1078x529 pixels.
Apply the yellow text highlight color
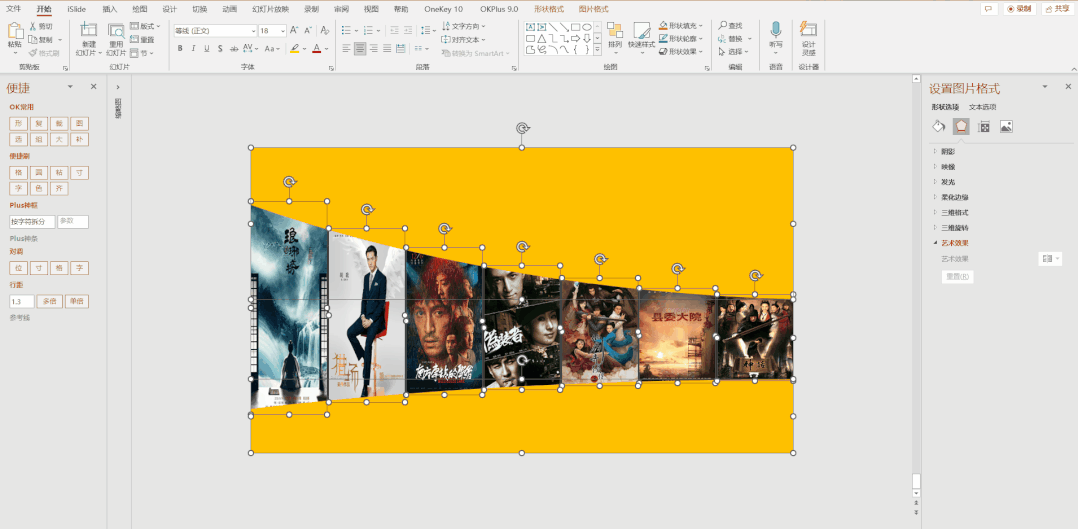tap(294, 49)
